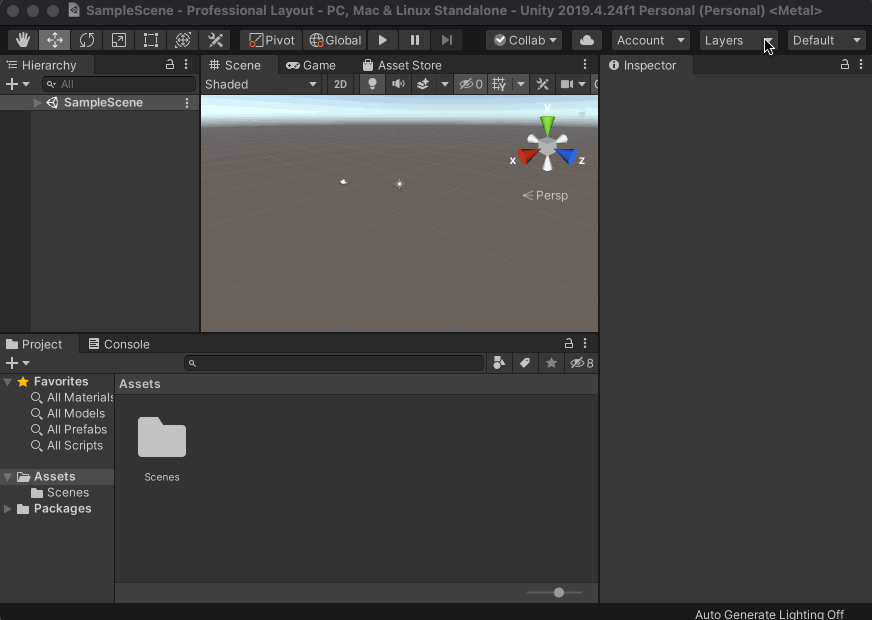The width and height of the screenshot is (872, 620).
Task: Toggle Pivot handle position
Action: 271,40
